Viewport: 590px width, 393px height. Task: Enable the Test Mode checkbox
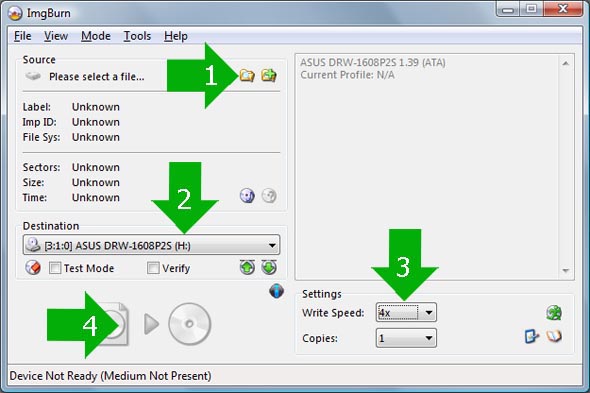click(55, 268)
